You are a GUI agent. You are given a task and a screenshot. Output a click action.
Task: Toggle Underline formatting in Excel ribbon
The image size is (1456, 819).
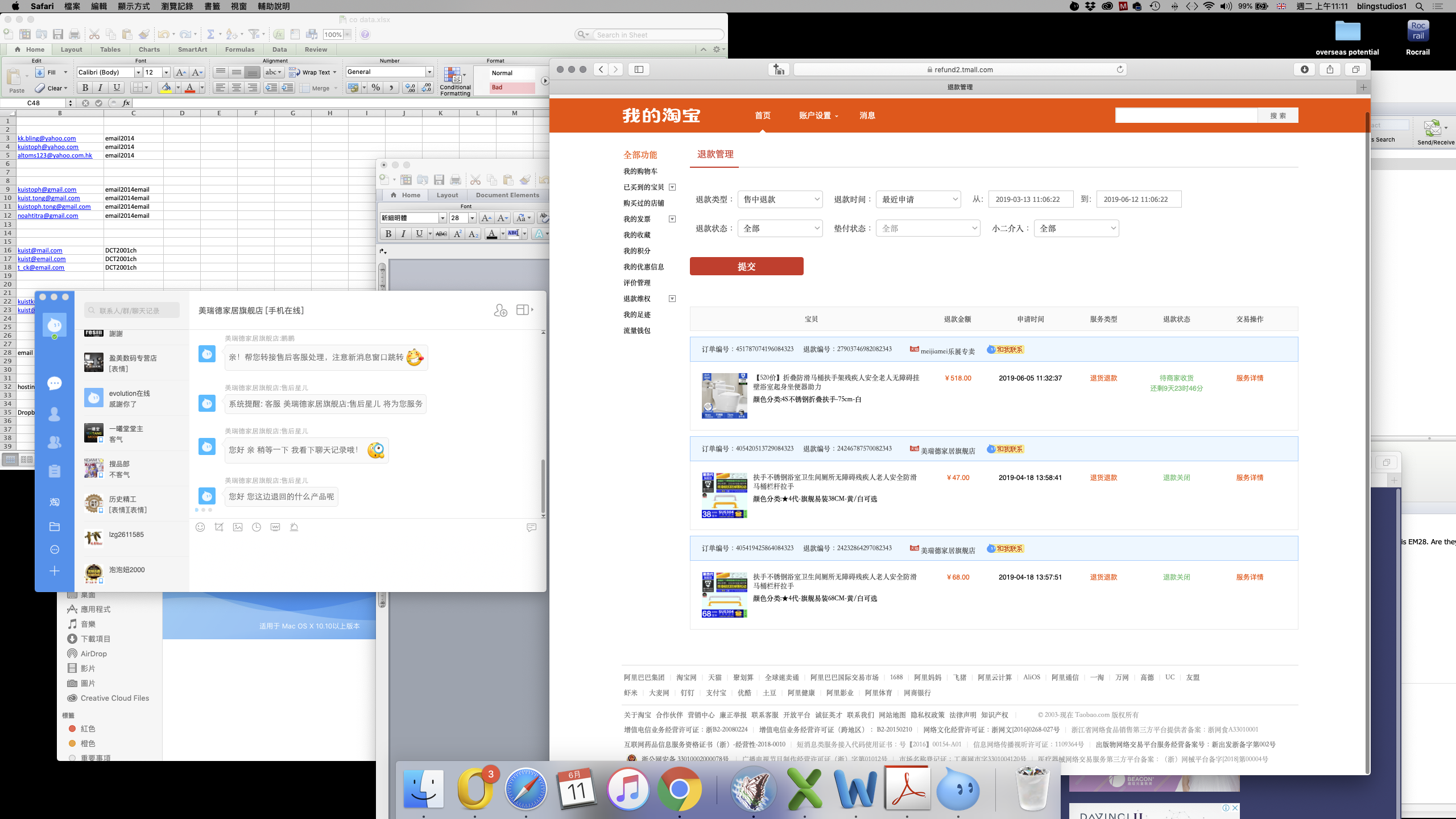coord(117,88)
